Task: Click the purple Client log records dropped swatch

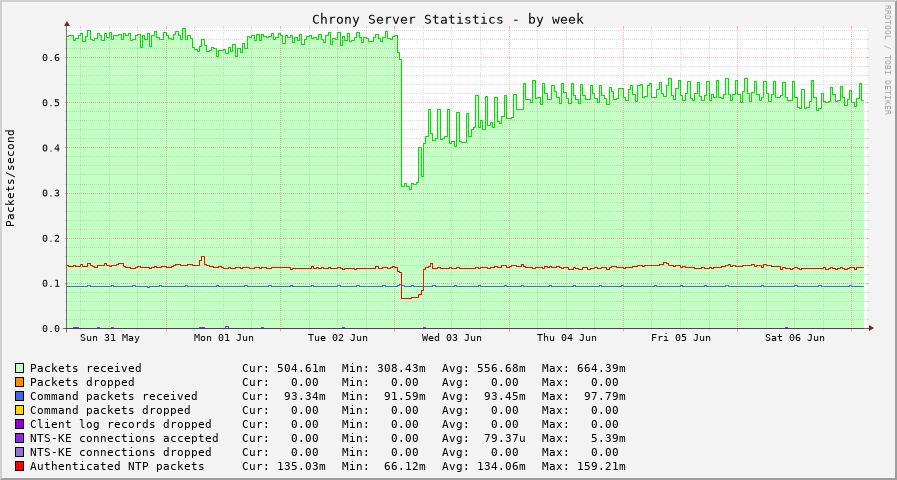Action: coord(20,424)
